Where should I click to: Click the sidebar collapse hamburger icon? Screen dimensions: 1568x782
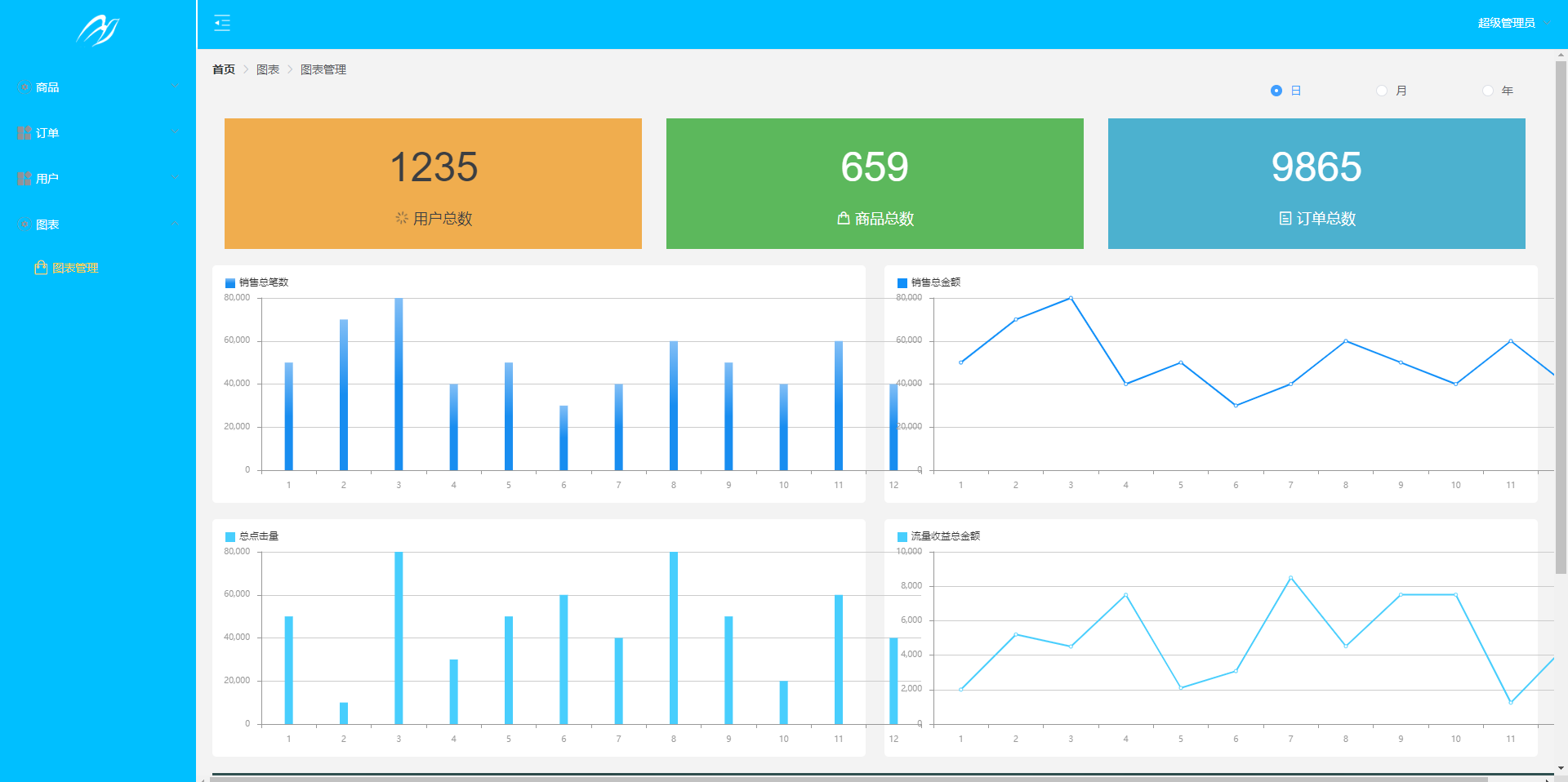tap(221, 23)
